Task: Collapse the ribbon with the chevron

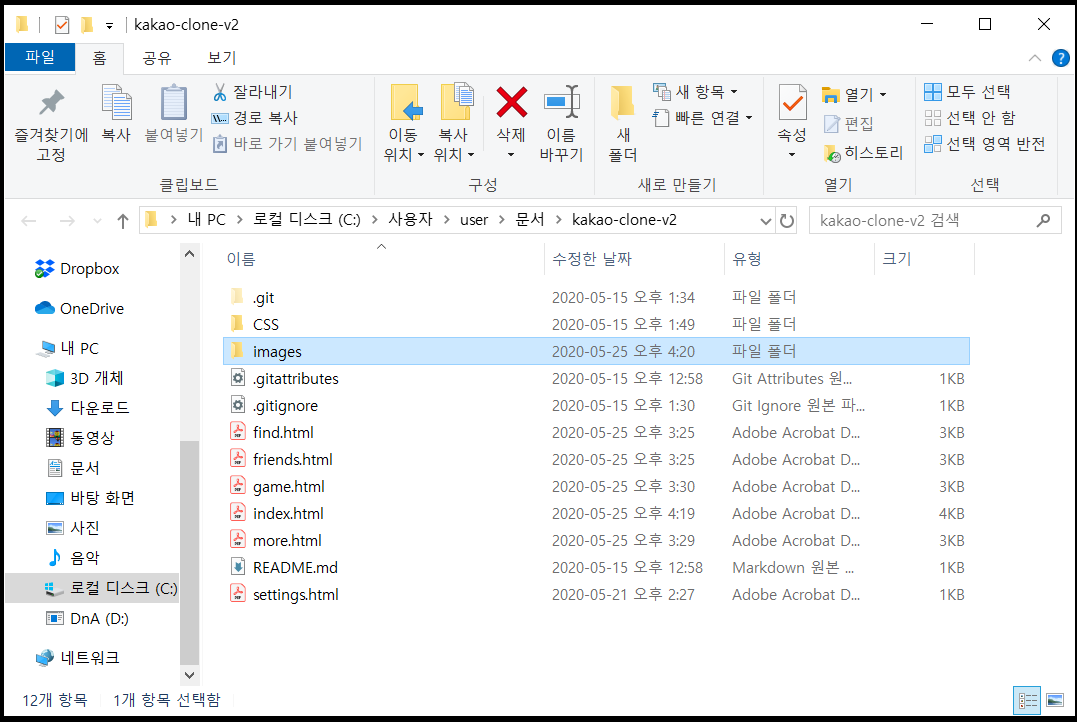Action: pyautogui.click(x=1034, y=58)
